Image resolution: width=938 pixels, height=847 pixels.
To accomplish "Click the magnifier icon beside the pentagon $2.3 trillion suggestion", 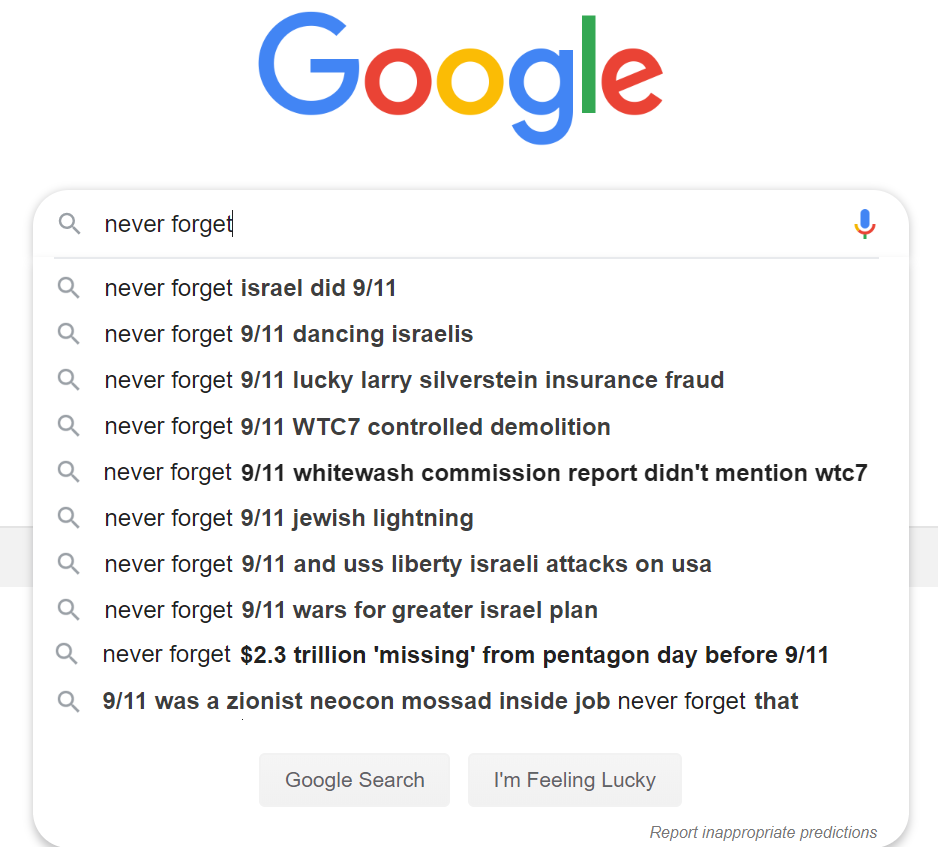I will coord(66,655).
